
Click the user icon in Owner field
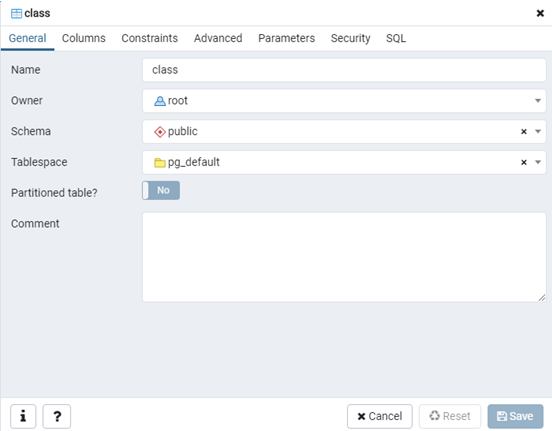[x=160, y=101]
